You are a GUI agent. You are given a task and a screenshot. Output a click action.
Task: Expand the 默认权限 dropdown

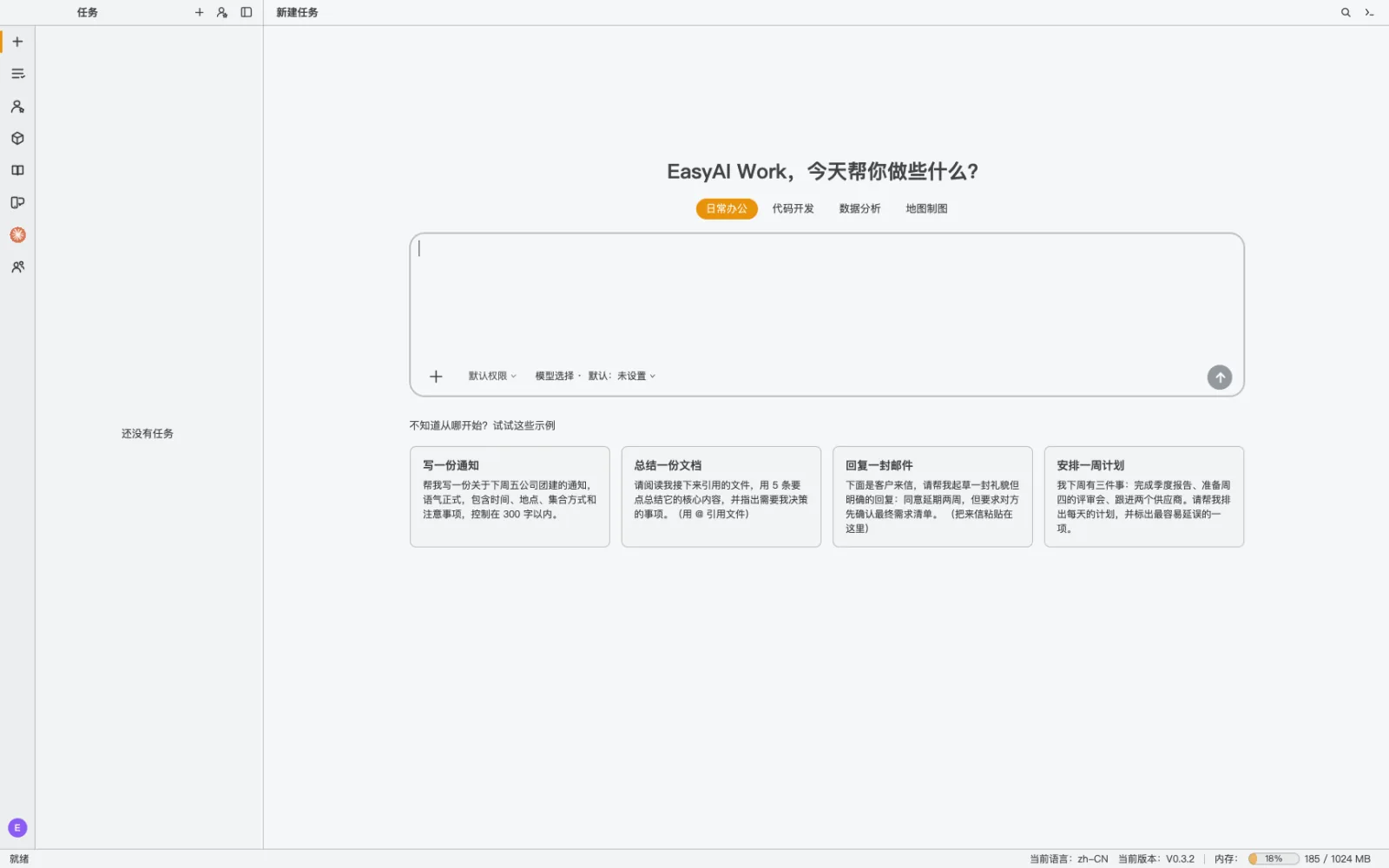click(x=492, y=376)
